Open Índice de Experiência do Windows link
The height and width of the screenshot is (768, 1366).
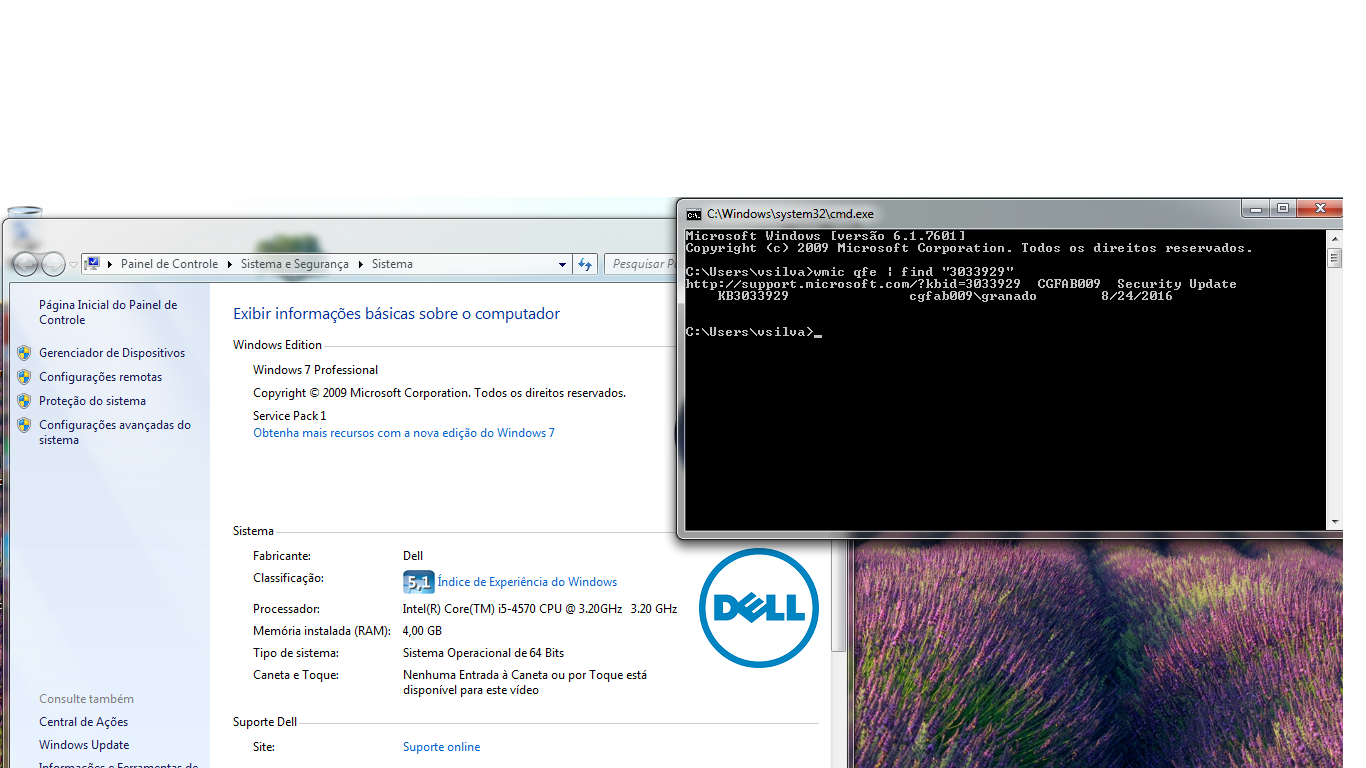[527, 582]
